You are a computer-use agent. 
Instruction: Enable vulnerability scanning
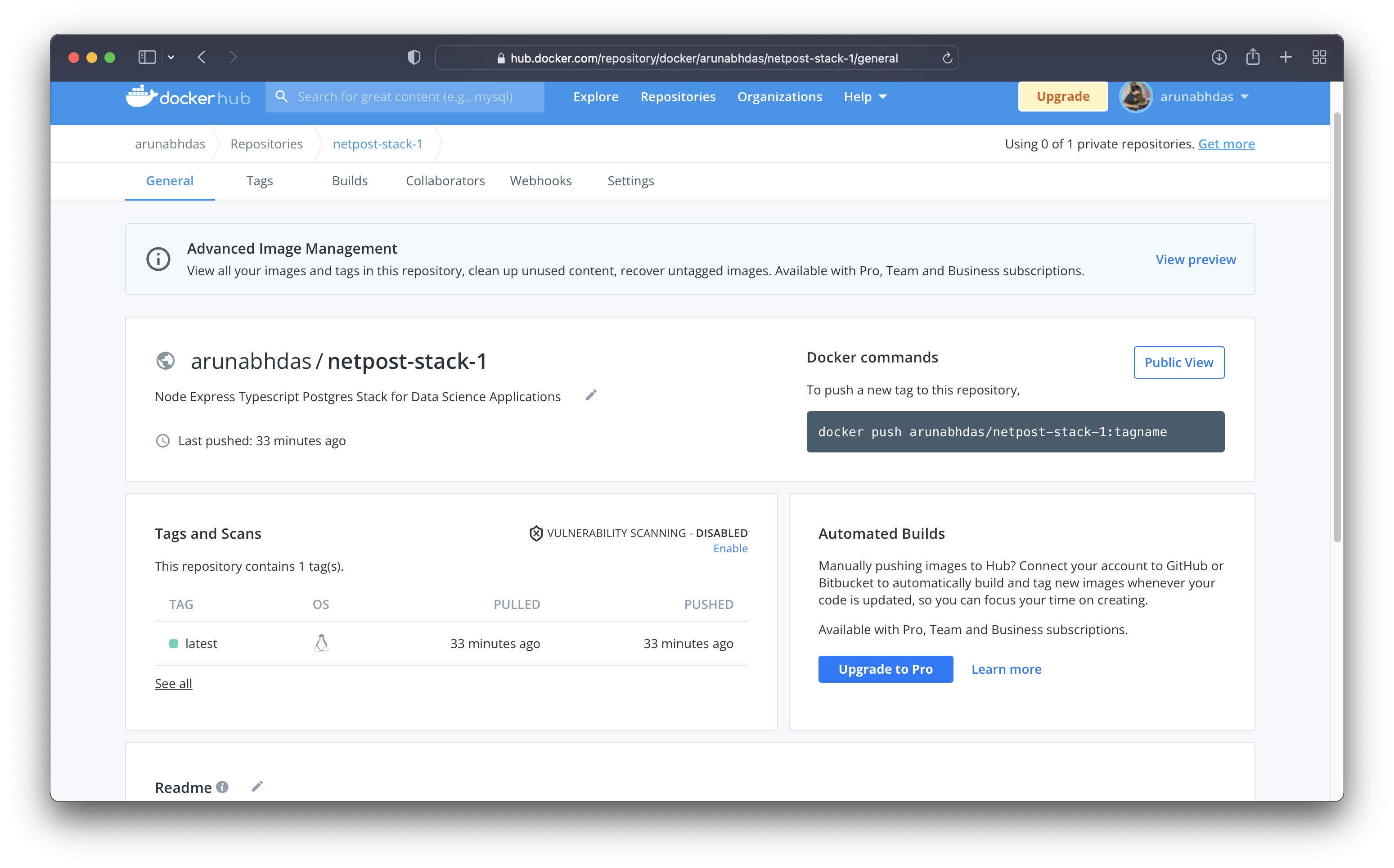(x=730, y=548)
